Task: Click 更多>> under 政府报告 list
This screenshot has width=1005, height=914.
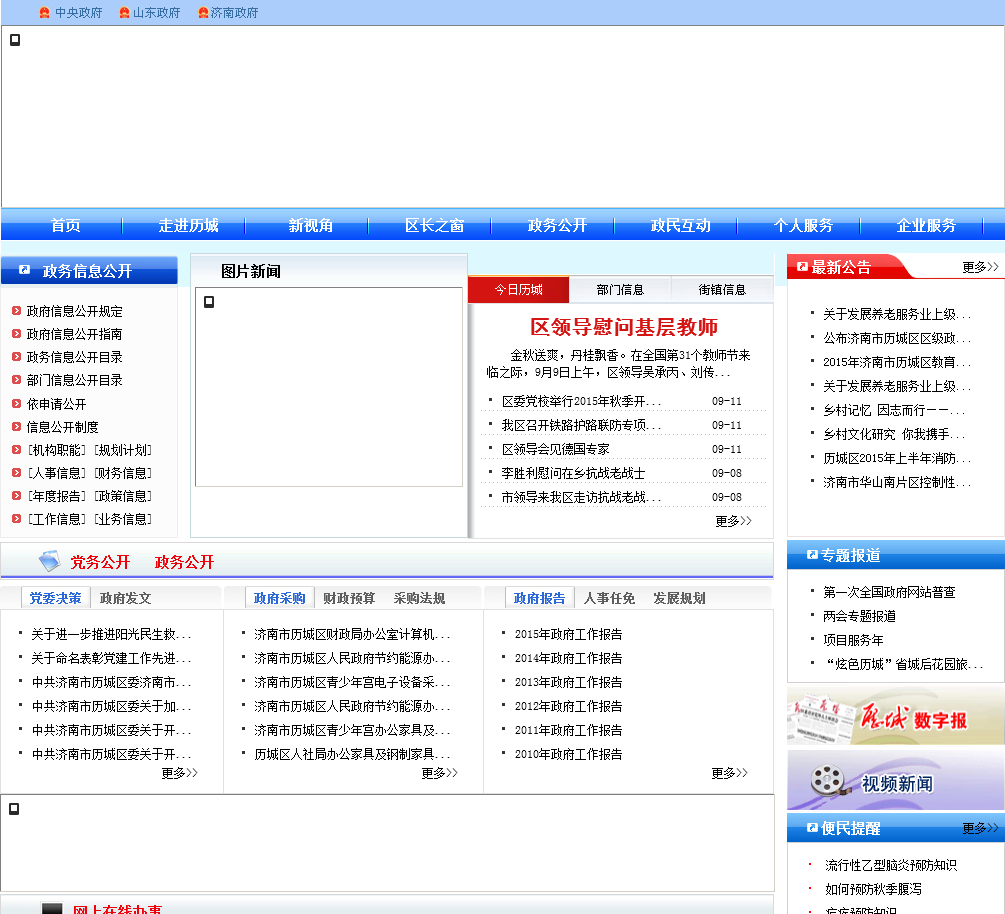Action: click(729, 772)
